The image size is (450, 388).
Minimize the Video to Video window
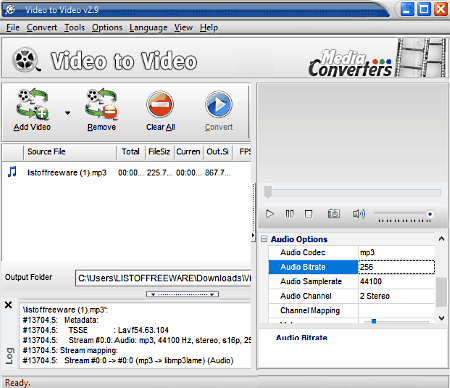(407, 9)
